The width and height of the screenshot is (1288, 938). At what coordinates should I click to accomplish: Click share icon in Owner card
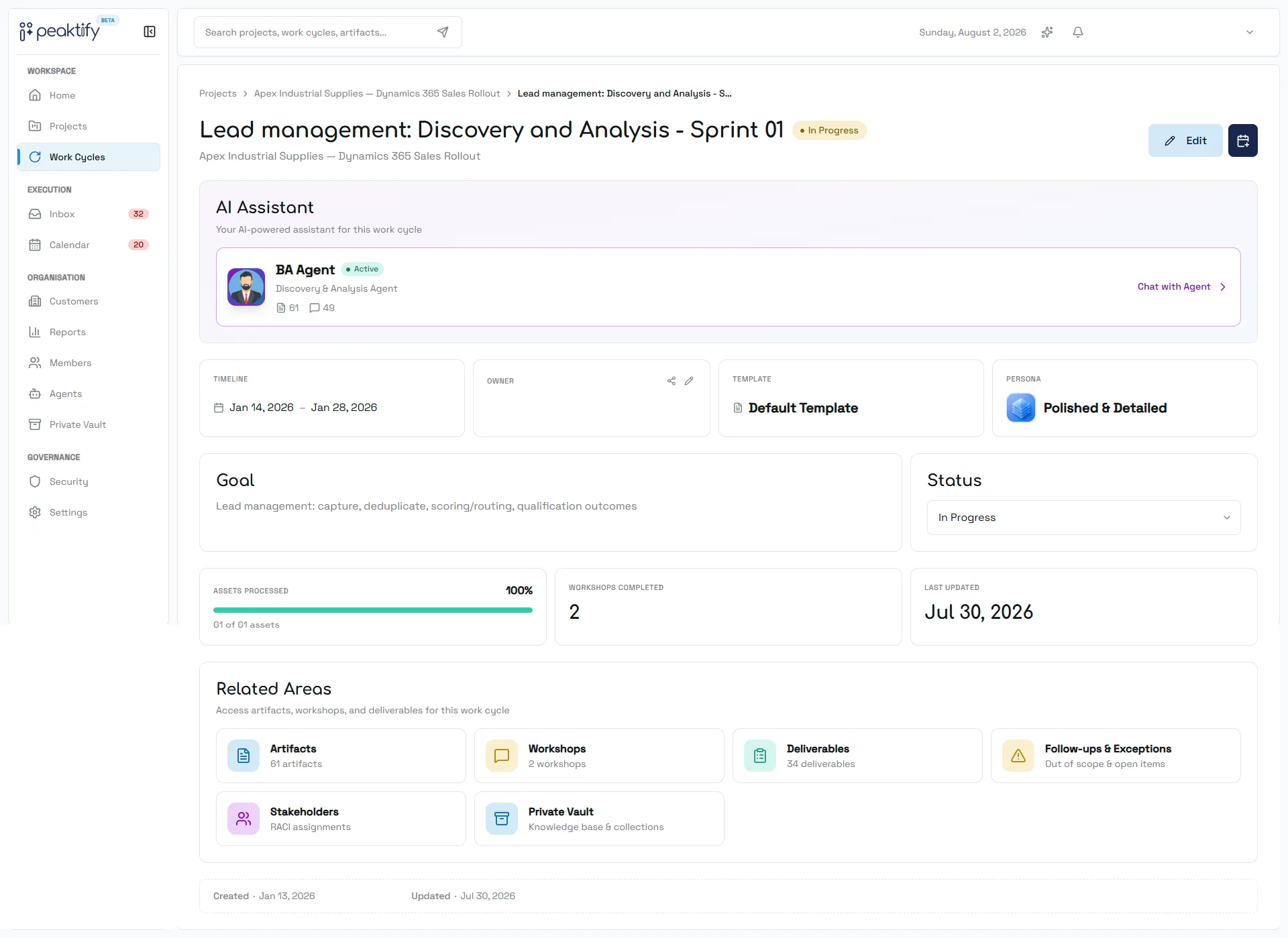[x=672, y=381]
